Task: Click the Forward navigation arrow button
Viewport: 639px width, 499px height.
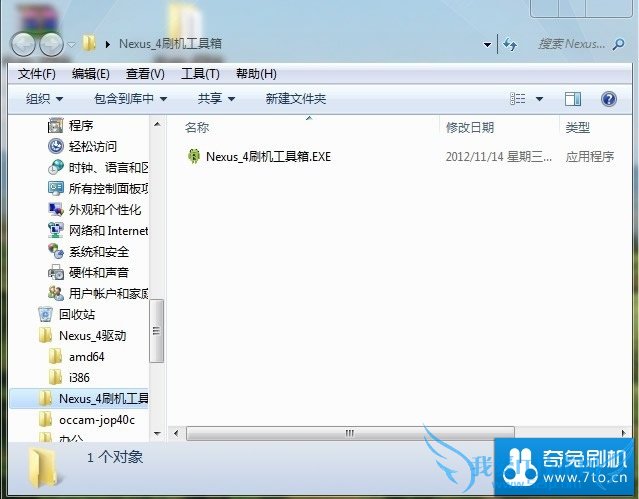Action: [x=51, y=44]
